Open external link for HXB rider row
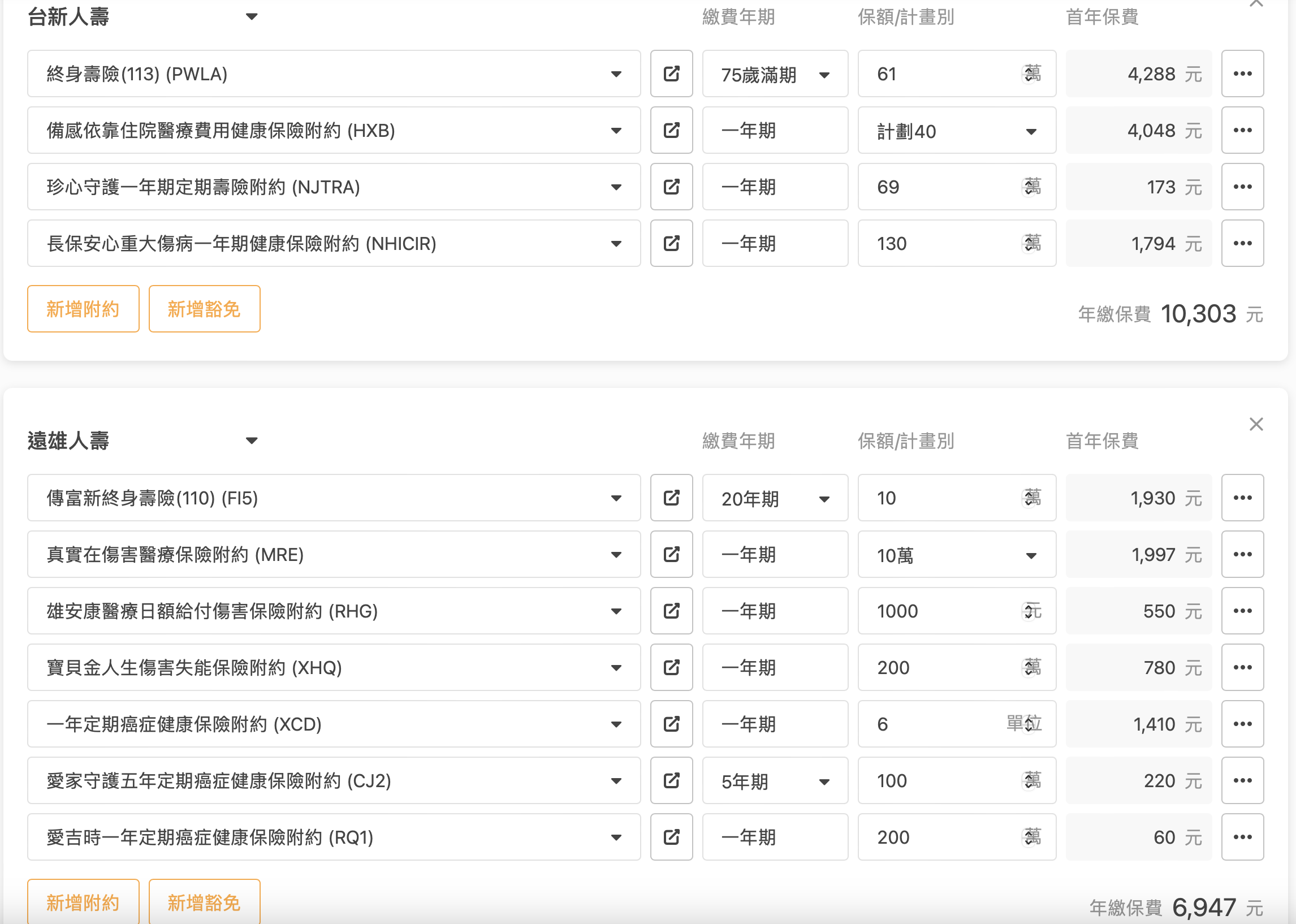1296x924 pixels. click(x=671, y=130)
